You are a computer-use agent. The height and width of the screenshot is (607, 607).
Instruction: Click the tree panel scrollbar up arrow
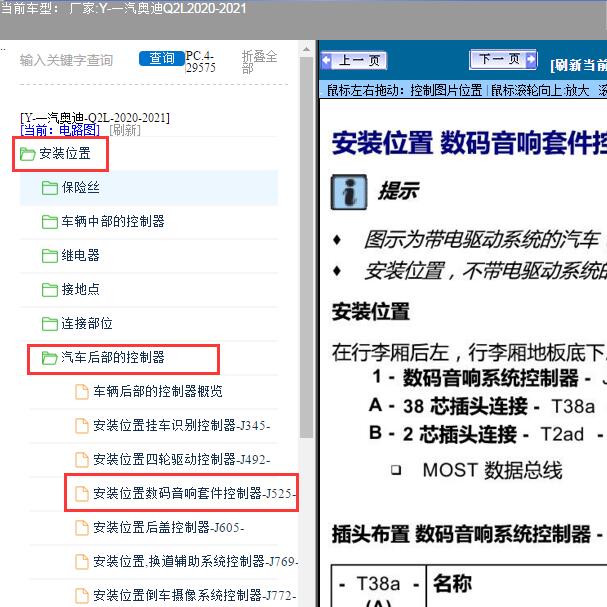pos(307,50)
